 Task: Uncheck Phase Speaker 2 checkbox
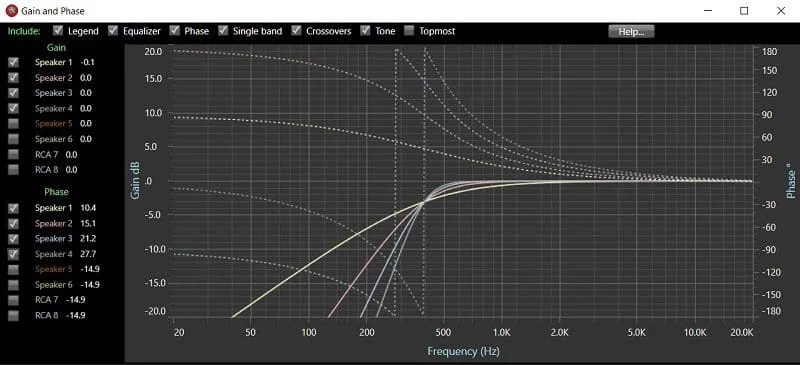[x=13, y=223]
